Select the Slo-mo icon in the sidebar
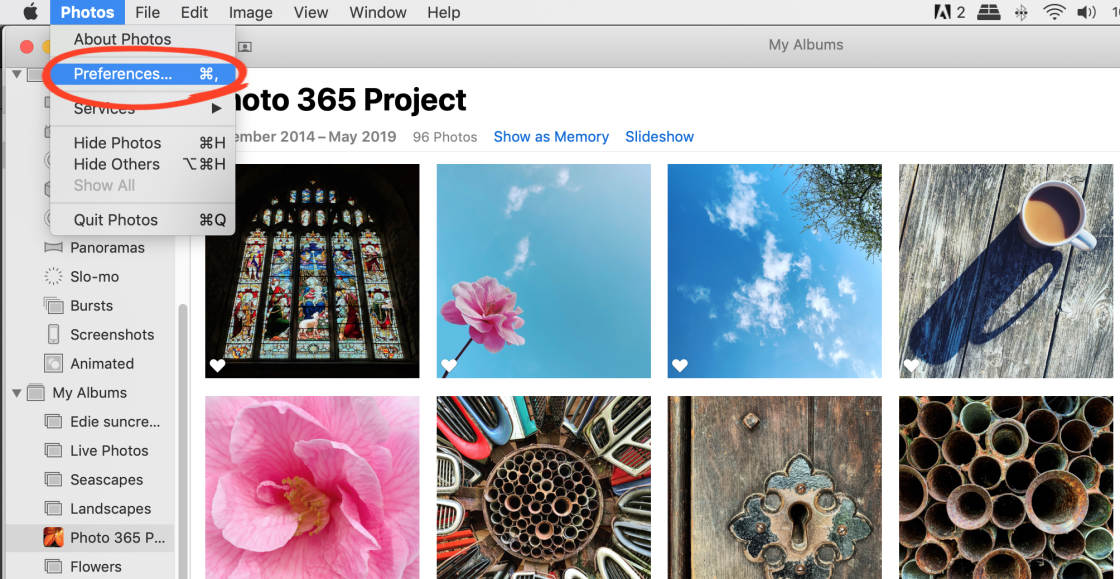Viewport: 1120px width, 579px height. (54, 276)
